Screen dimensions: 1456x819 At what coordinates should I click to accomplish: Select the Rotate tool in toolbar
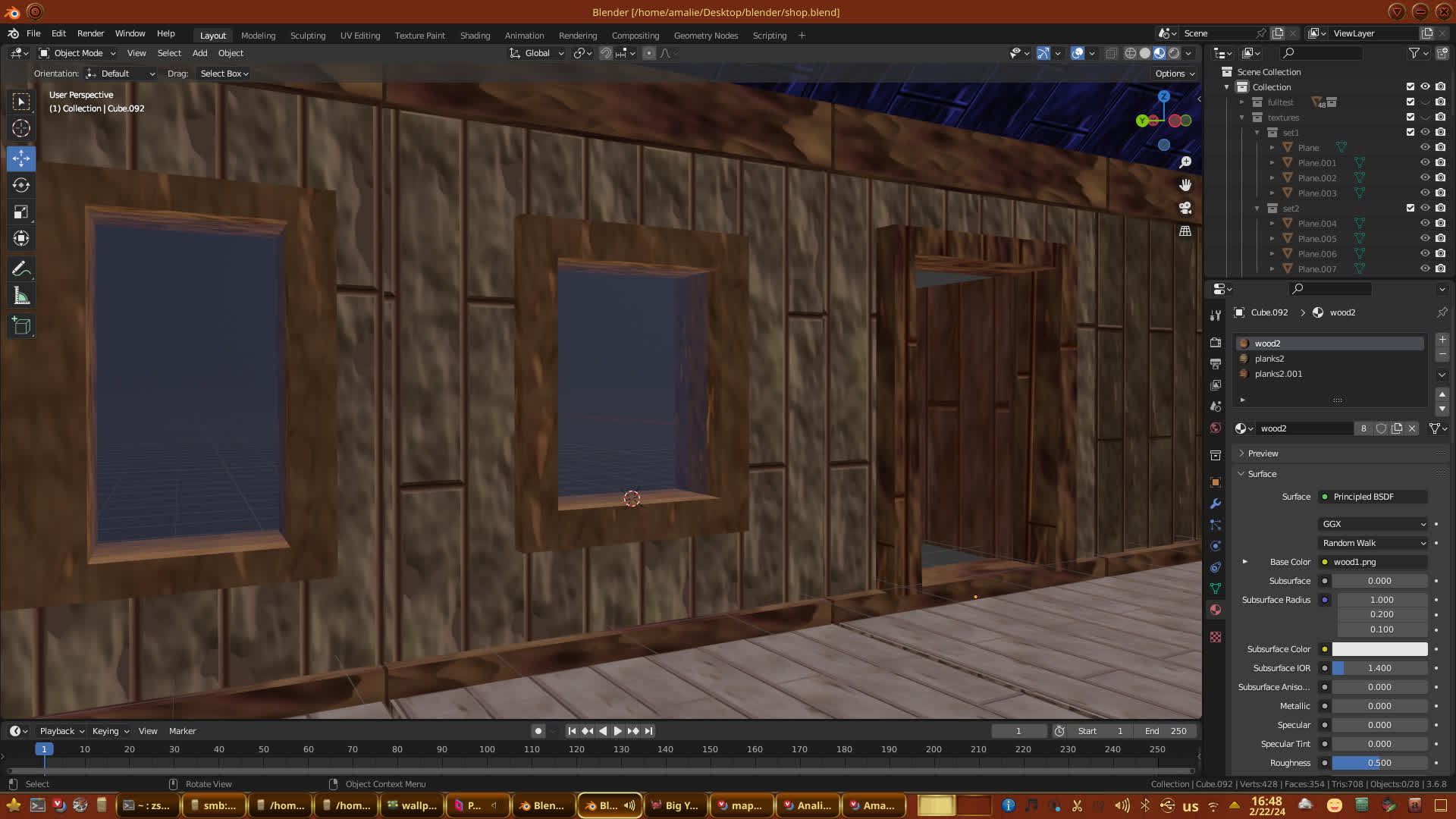click(x=21, y=185)
